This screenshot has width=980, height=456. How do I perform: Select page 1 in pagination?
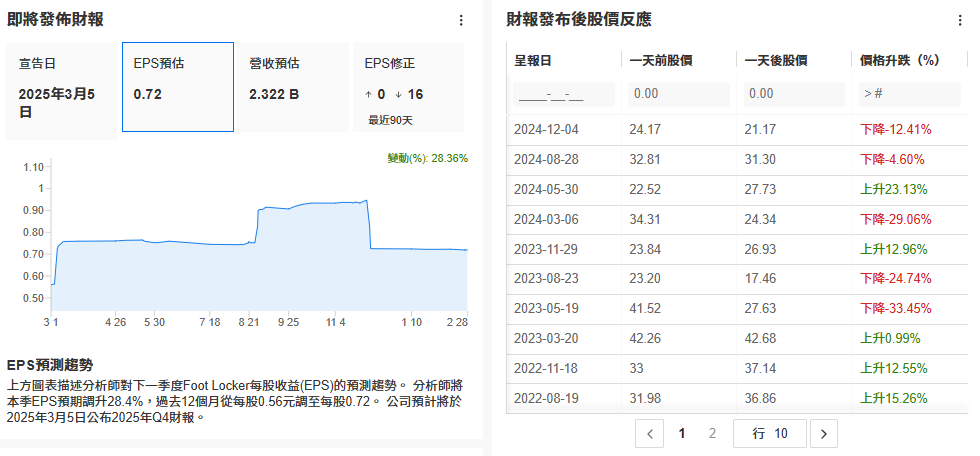682,434
